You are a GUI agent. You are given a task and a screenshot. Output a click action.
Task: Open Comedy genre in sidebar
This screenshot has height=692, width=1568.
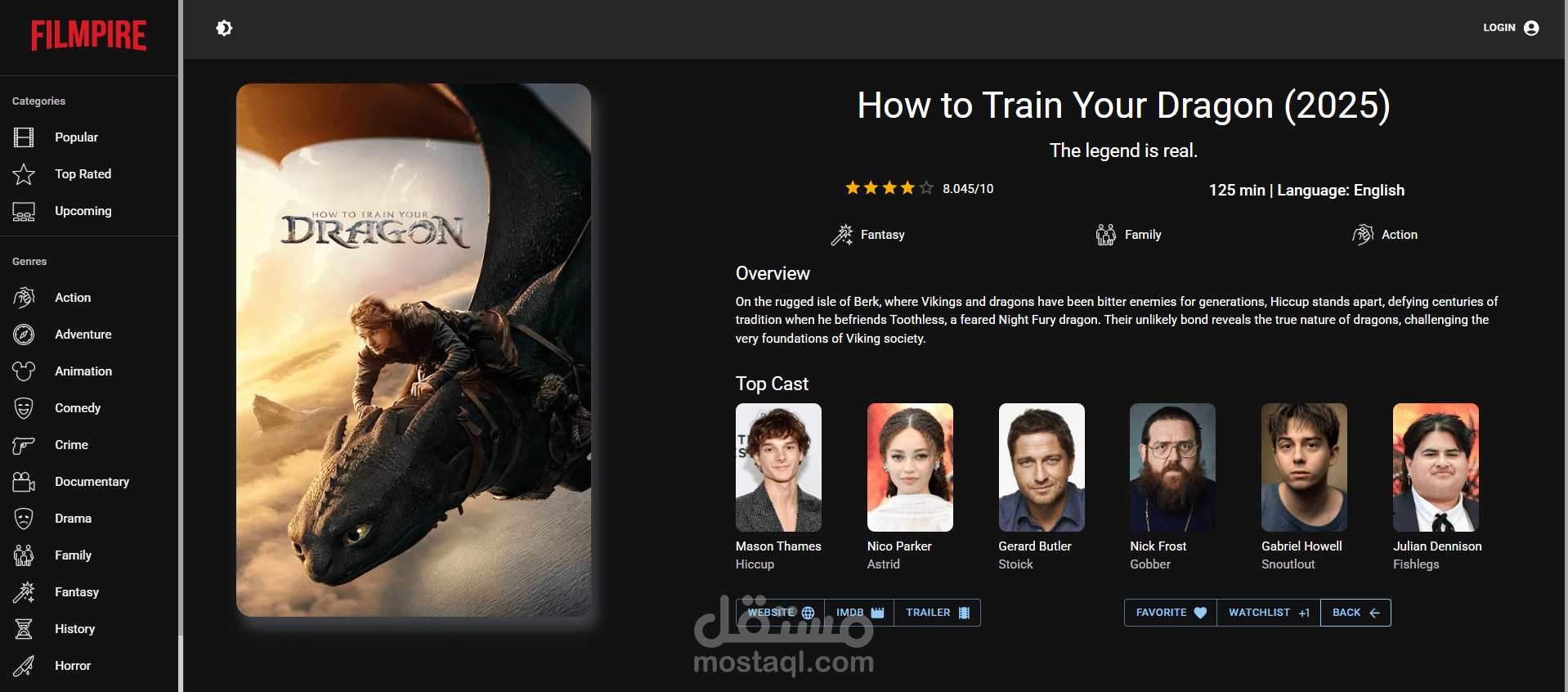89,408
